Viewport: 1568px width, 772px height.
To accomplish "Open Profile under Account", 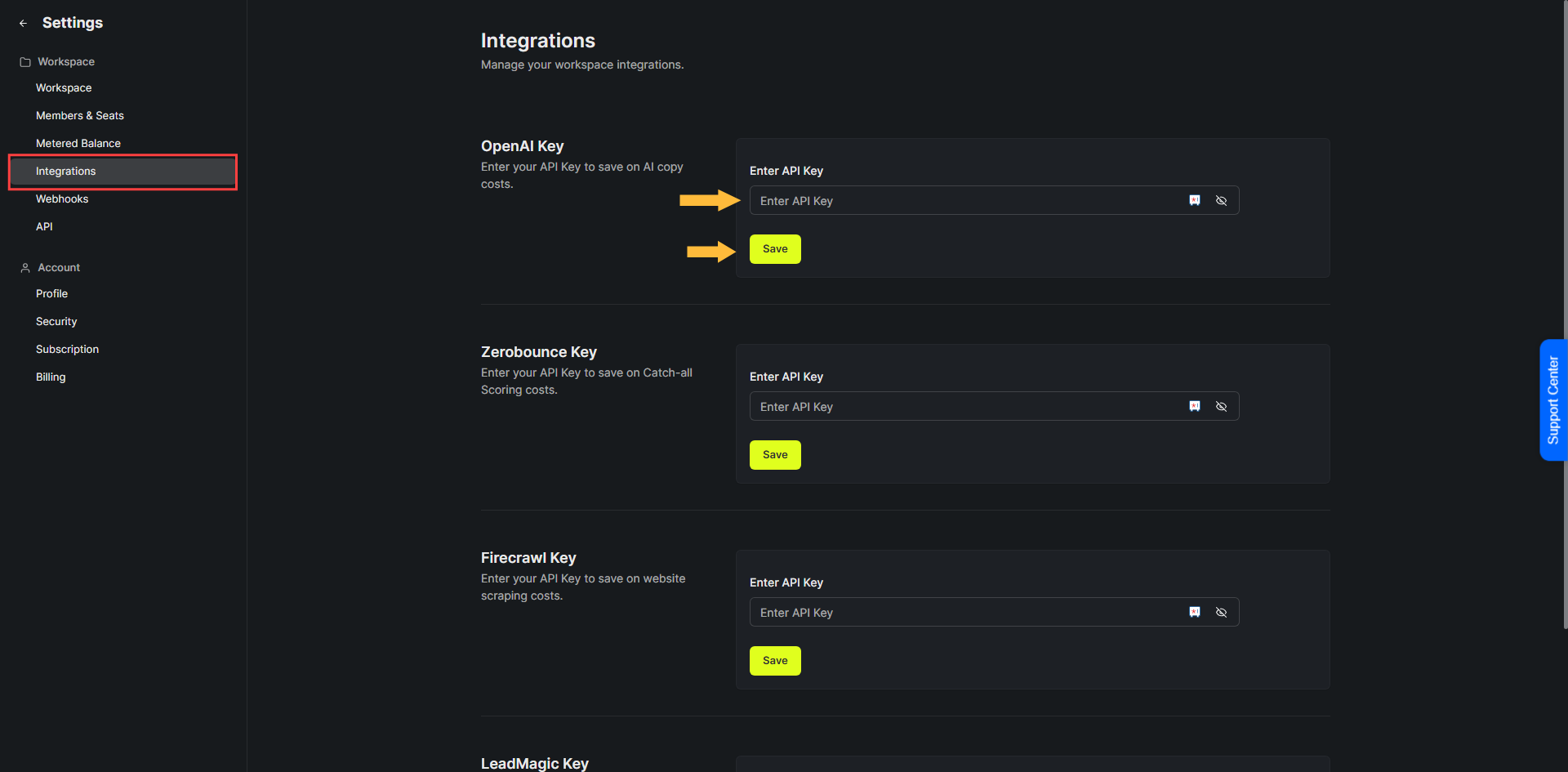I will [x=51, y=294].
